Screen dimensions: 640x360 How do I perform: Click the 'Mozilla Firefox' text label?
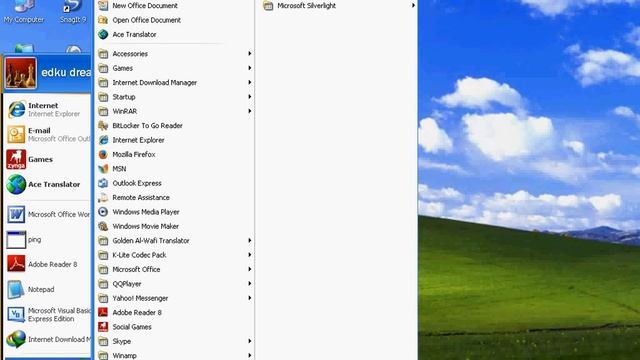134,155
